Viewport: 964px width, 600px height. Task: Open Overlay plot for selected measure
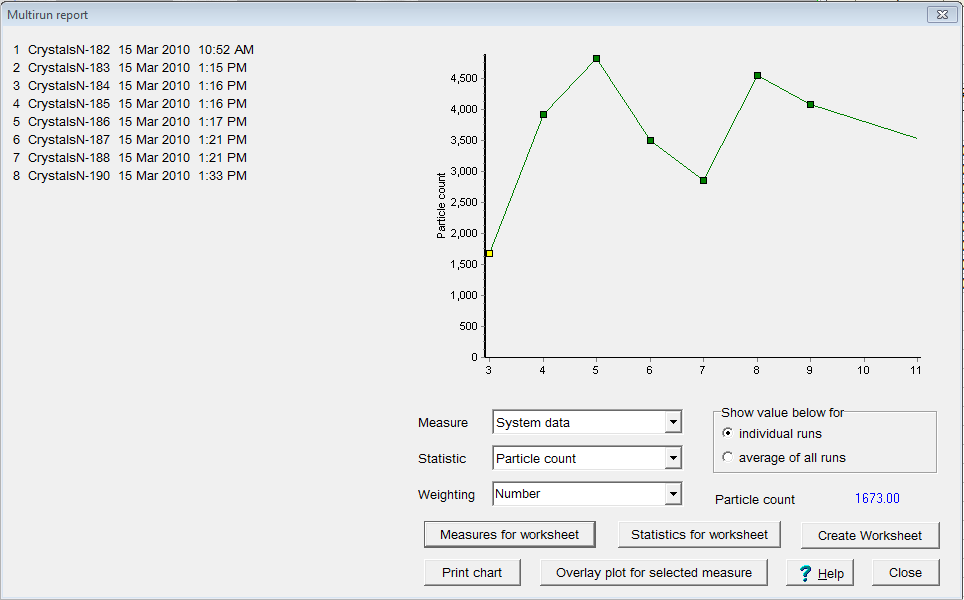tap(653, 573)
